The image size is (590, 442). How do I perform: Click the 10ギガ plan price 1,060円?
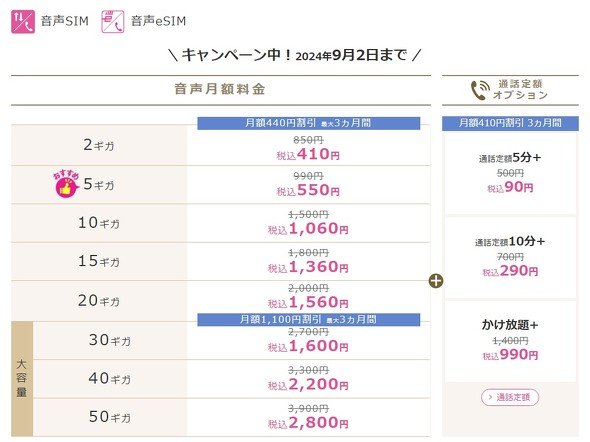click(308, 229)
